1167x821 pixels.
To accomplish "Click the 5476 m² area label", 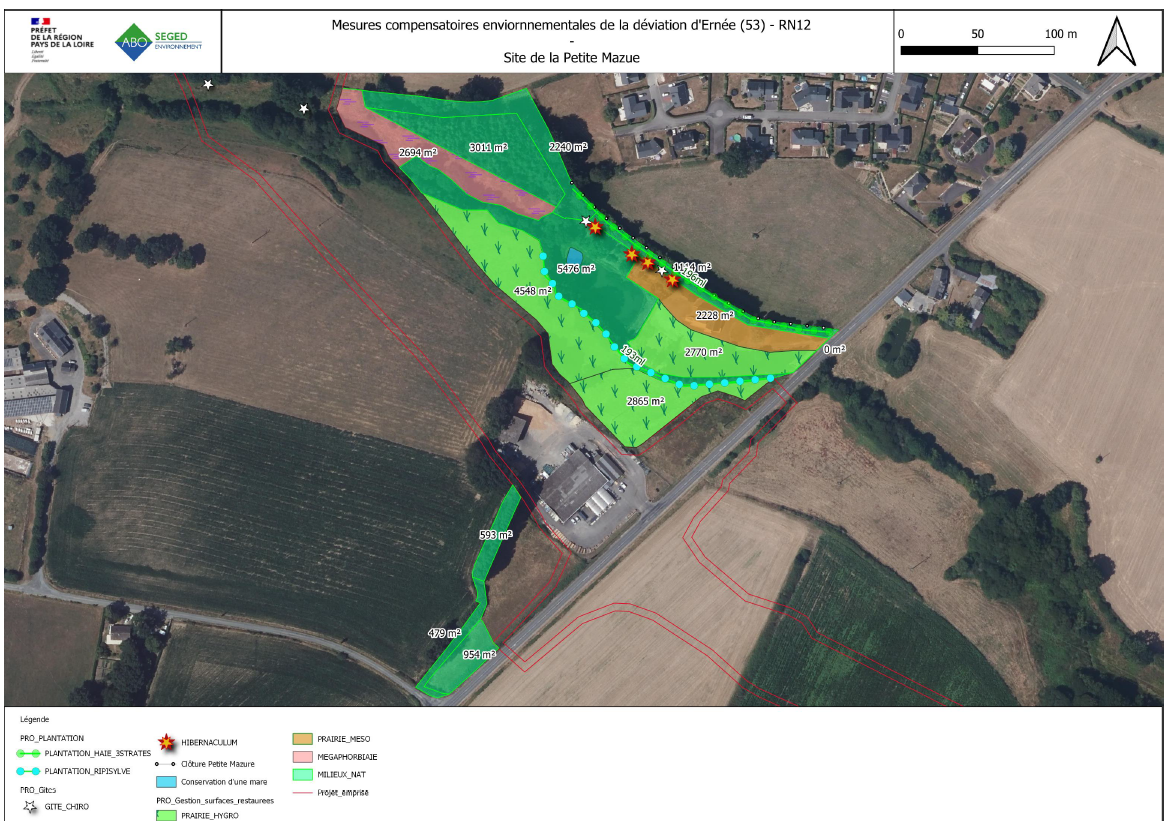I will (576, 269).
